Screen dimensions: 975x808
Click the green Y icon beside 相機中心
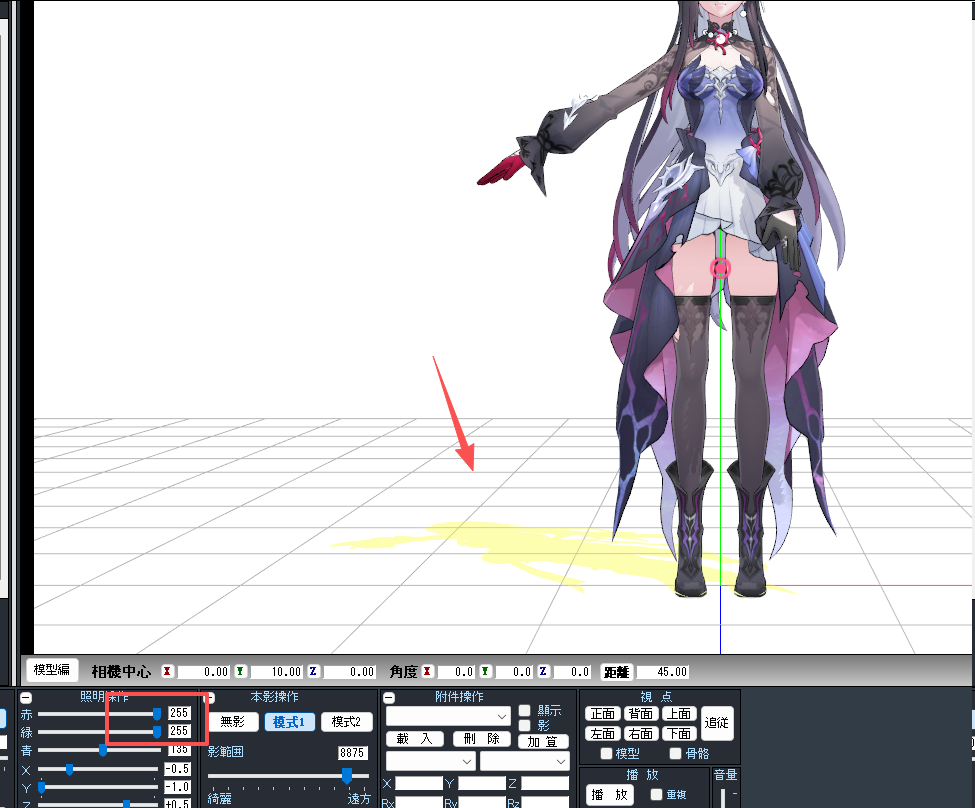coord(240,672)
